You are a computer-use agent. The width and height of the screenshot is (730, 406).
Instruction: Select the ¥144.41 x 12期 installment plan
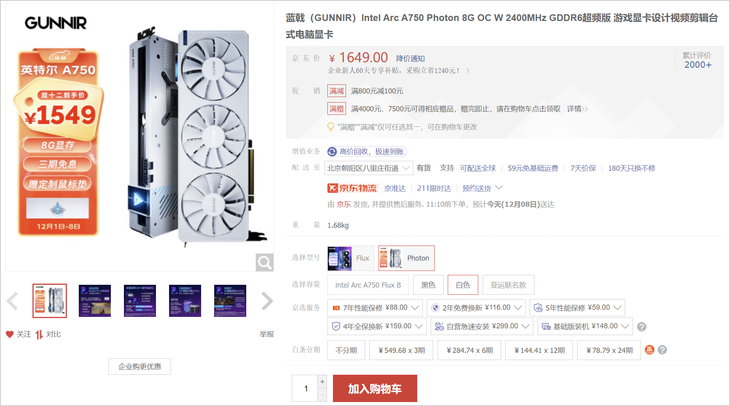point(539,350)
